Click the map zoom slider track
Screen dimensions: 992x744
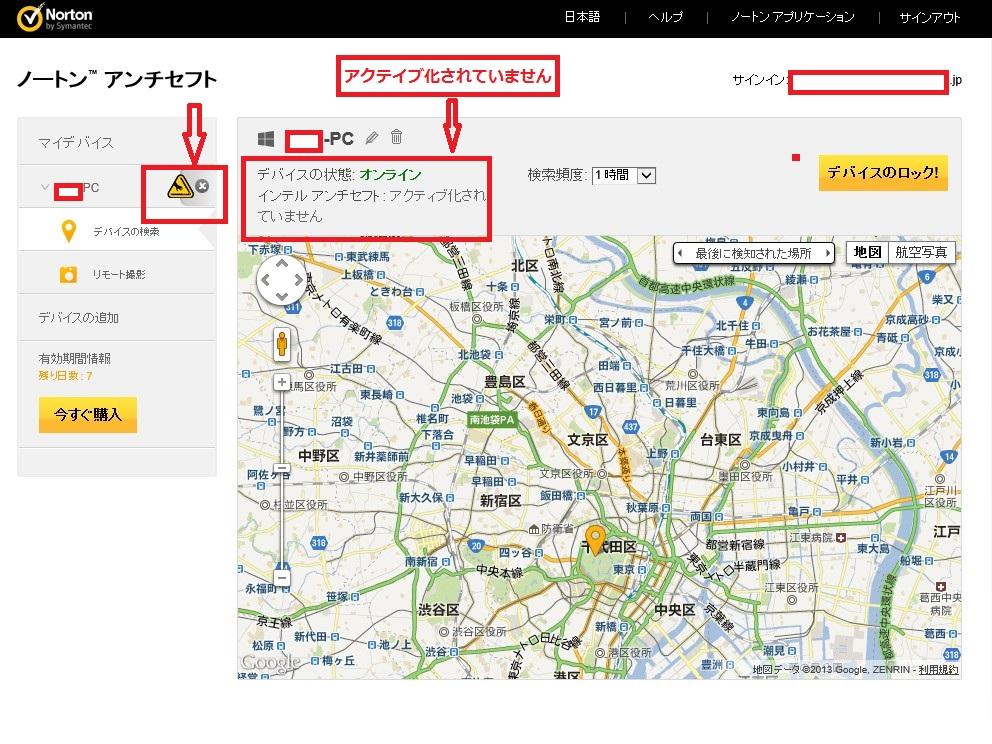282,481
